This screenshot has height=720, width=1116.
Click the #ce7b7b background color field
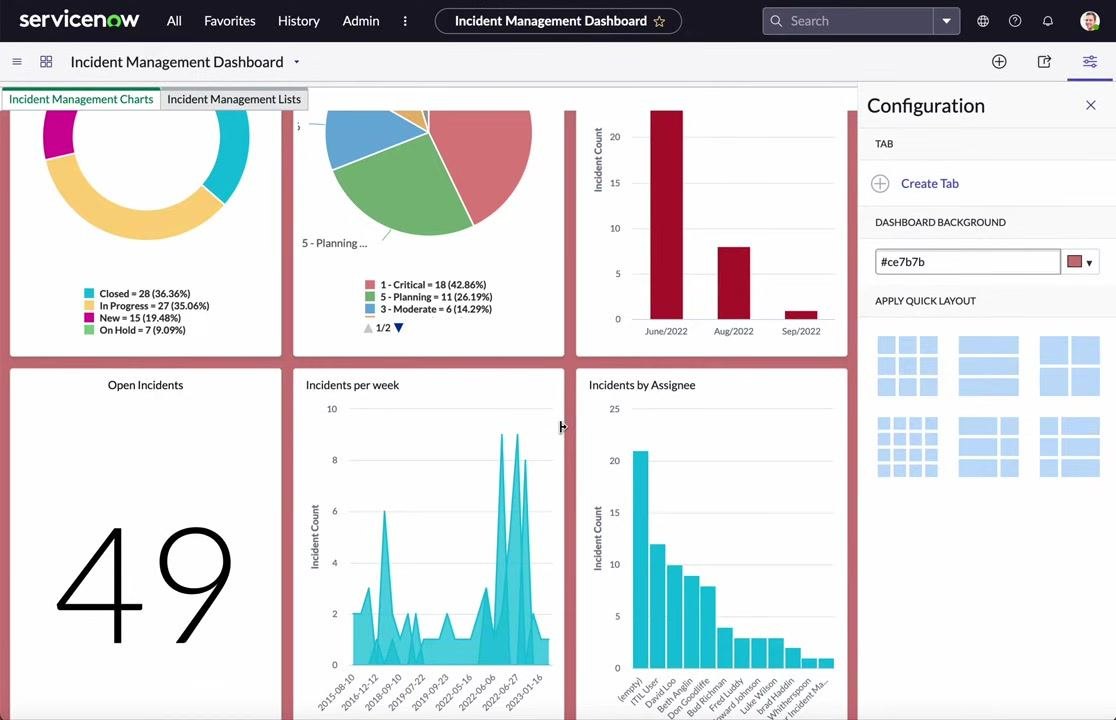click(x=967, y=262)
